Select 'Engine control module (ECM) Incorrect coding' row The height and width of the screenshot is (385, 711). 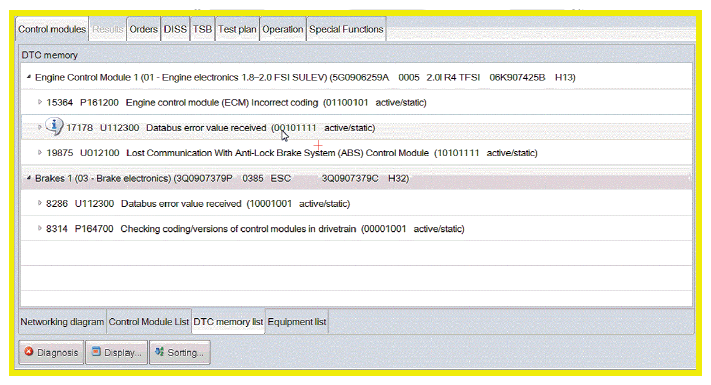pos(356,102)
